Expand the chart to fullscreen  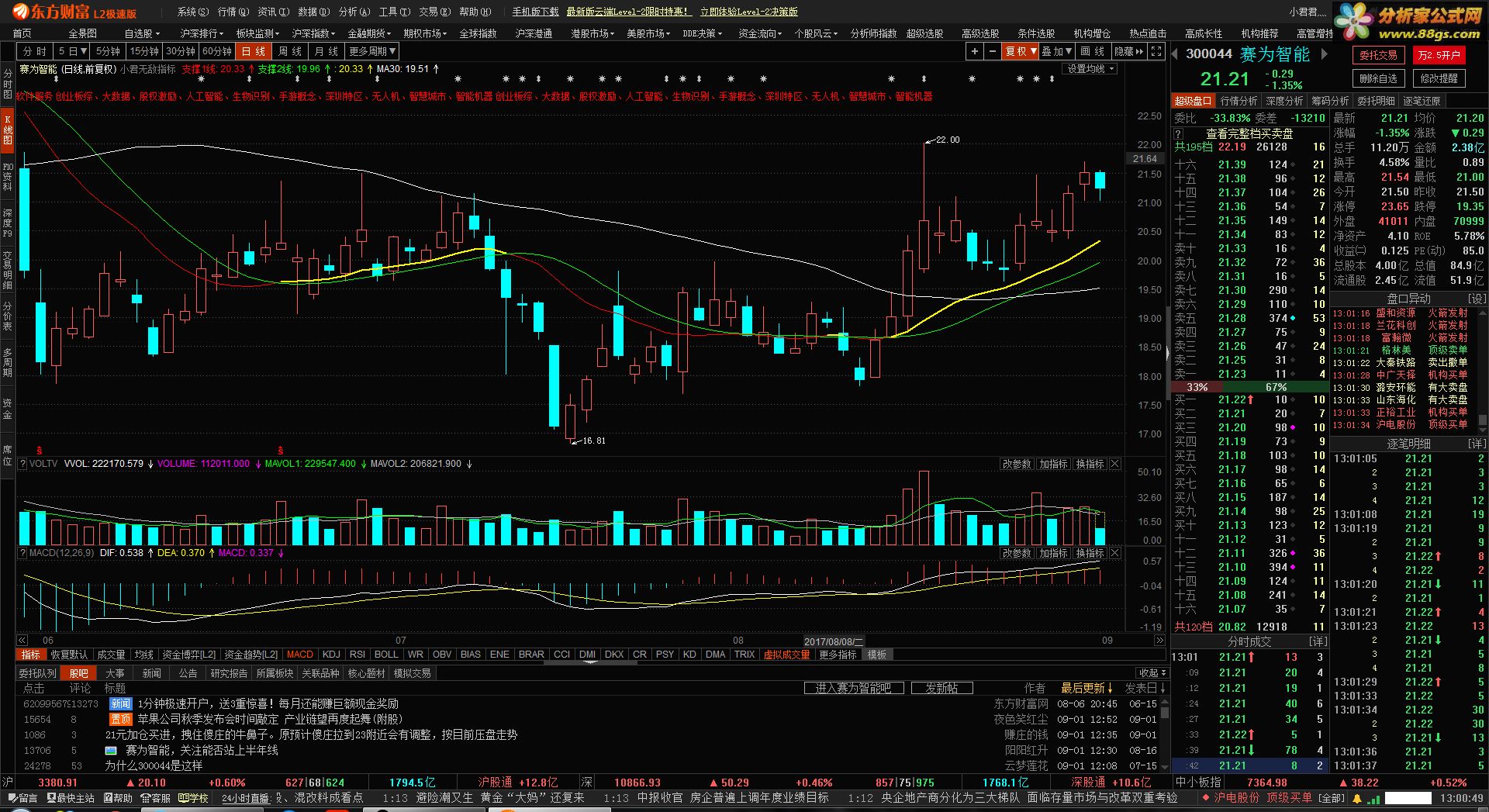[x=1156, y=51]
